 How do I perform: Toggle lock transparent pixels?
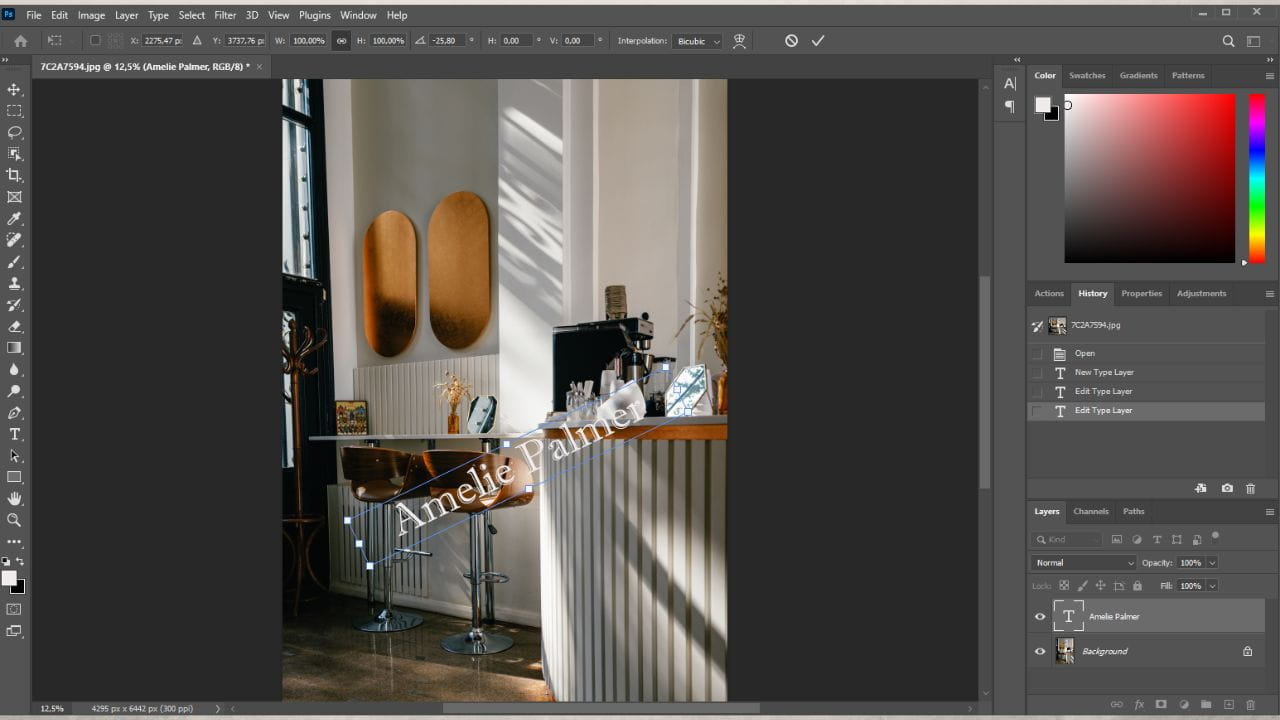click(x=1064, y=586)
